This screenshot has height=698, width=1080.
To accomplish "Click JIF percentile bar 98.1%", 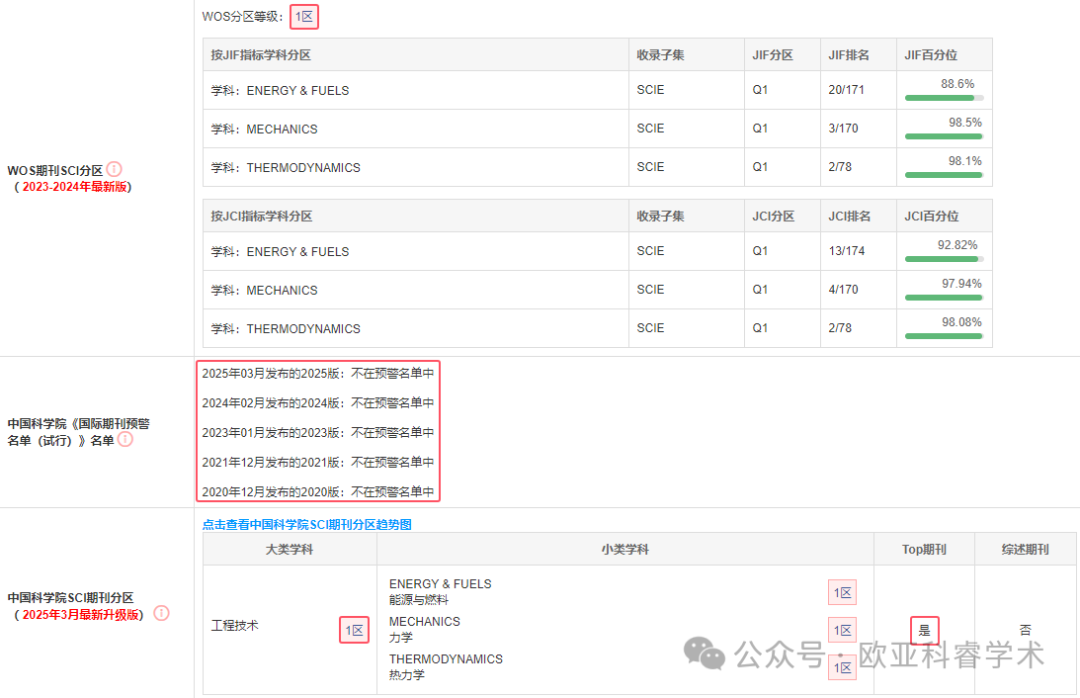I will (944, 175).
